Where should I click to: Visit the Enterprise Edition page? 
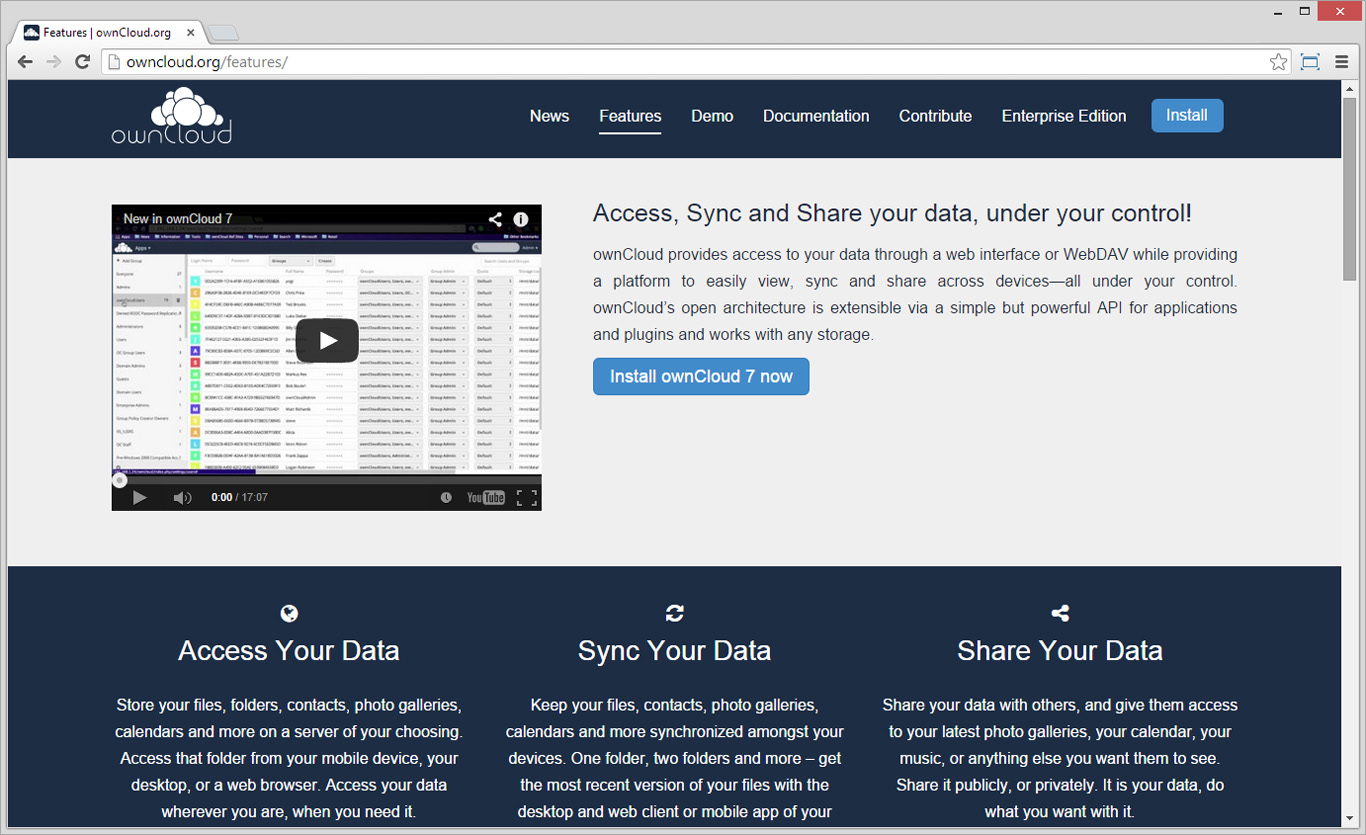(x=1064, y=116)
